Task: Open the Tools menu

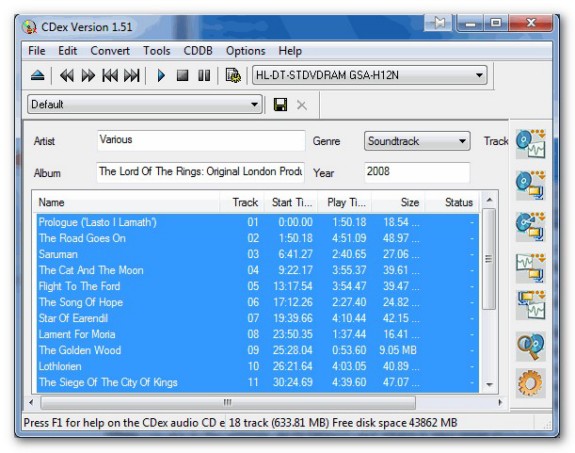Action: (157, 51)
